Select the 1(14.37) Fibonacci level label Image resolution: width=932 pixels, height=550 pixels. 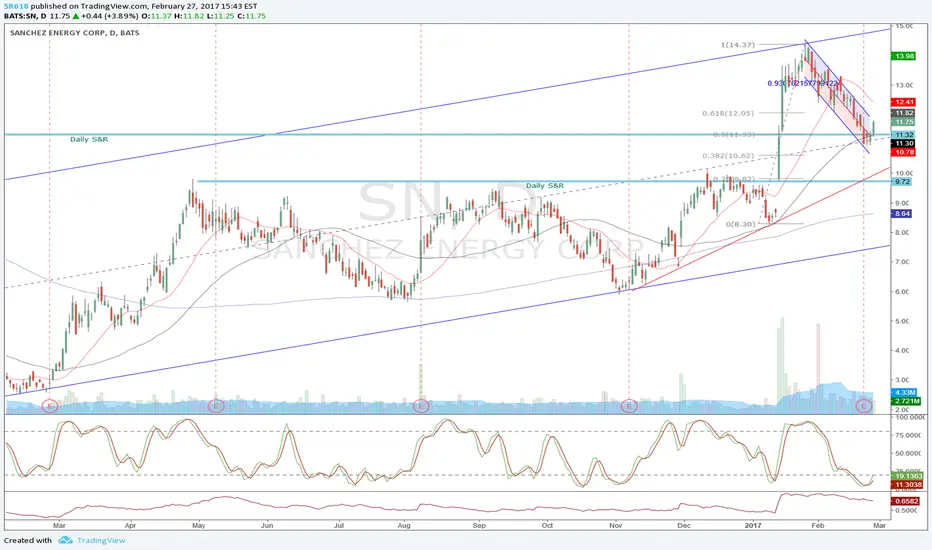738,45
